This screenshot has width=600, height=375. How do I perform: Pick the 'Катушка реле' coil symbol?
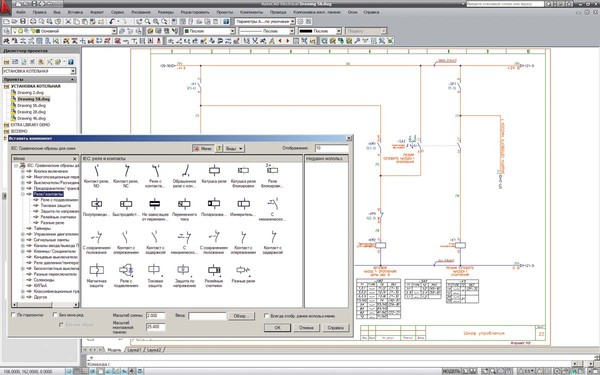tap(214, 174)
